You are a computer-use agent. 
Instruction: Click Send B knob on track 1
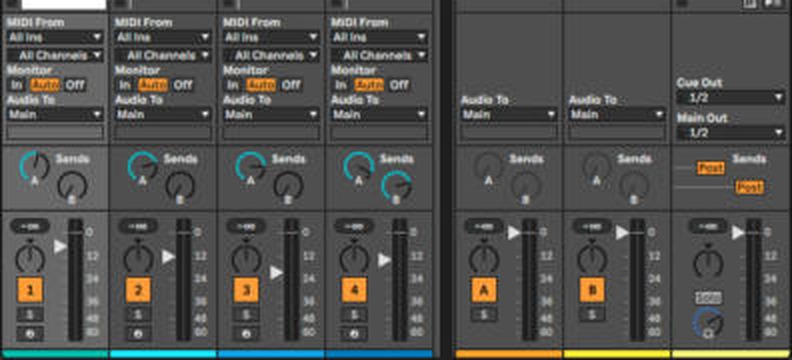pos(73,185)
